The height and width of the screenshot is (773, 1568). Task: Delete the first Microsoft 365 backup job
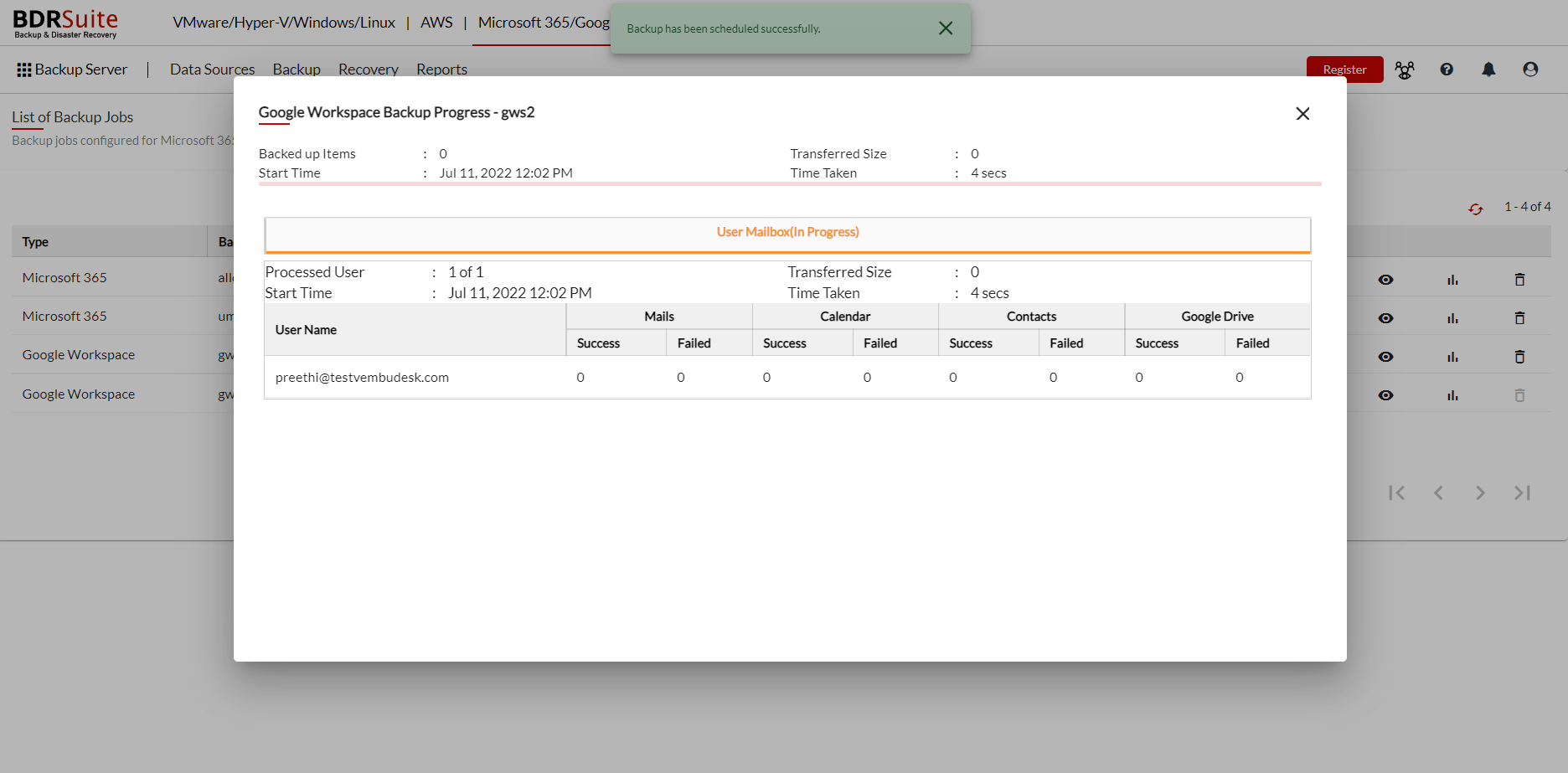pyautogui.click(x=1519, y=280)
